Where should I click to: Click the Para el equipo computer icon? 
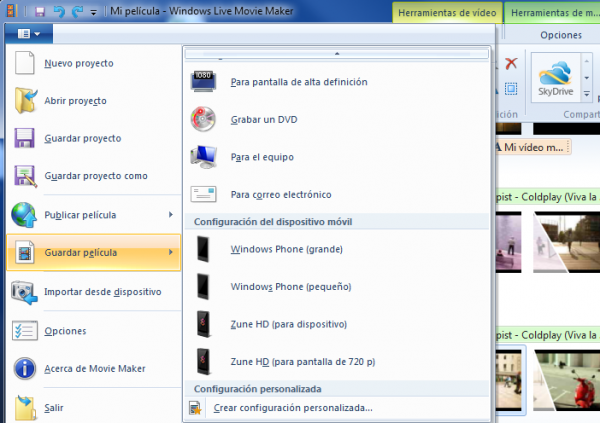pyautogui.click(x=204, y=157)
